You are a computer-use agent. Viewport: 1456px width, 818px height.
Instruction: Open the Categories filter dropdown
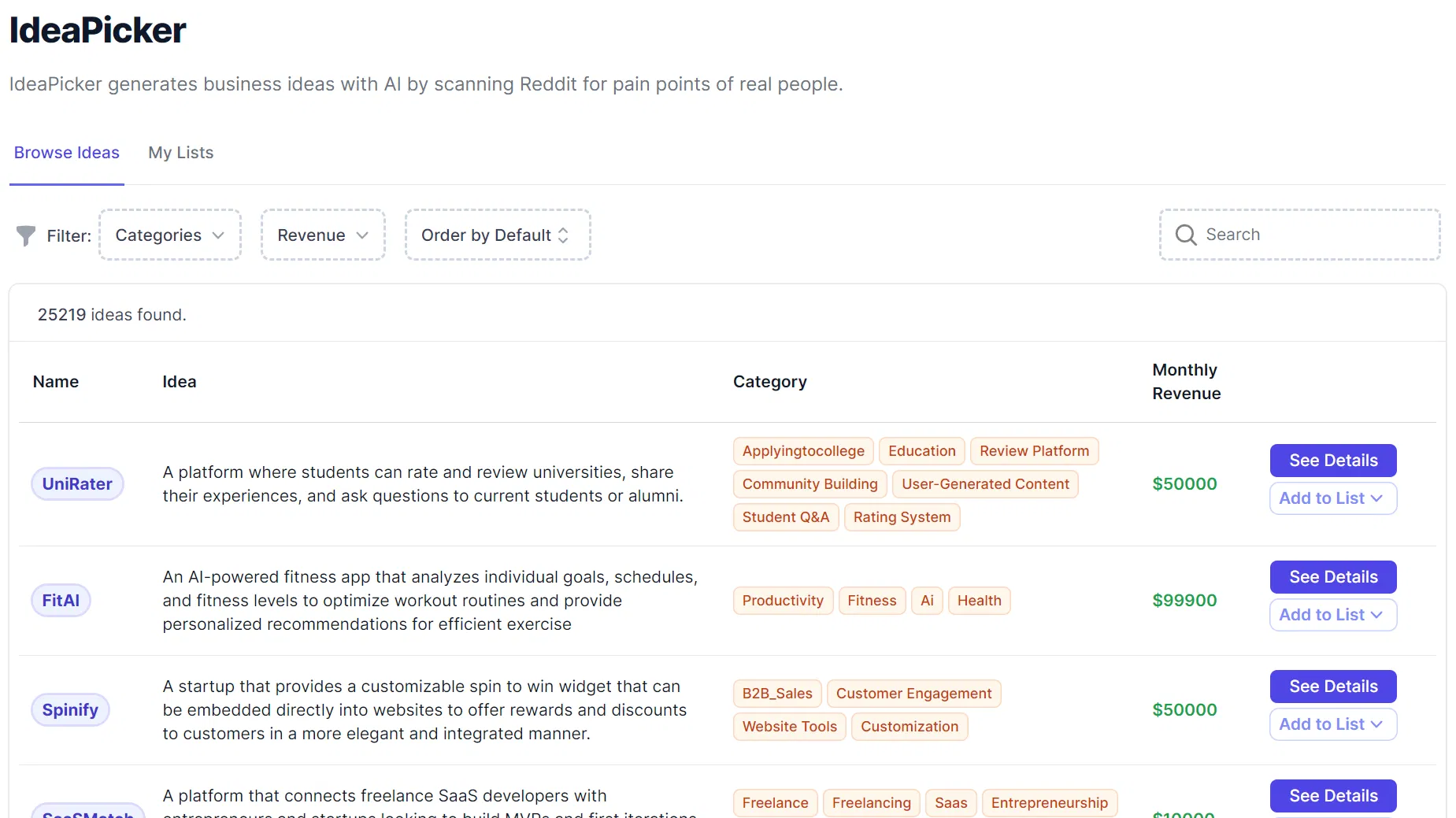(x=169, y=235)
